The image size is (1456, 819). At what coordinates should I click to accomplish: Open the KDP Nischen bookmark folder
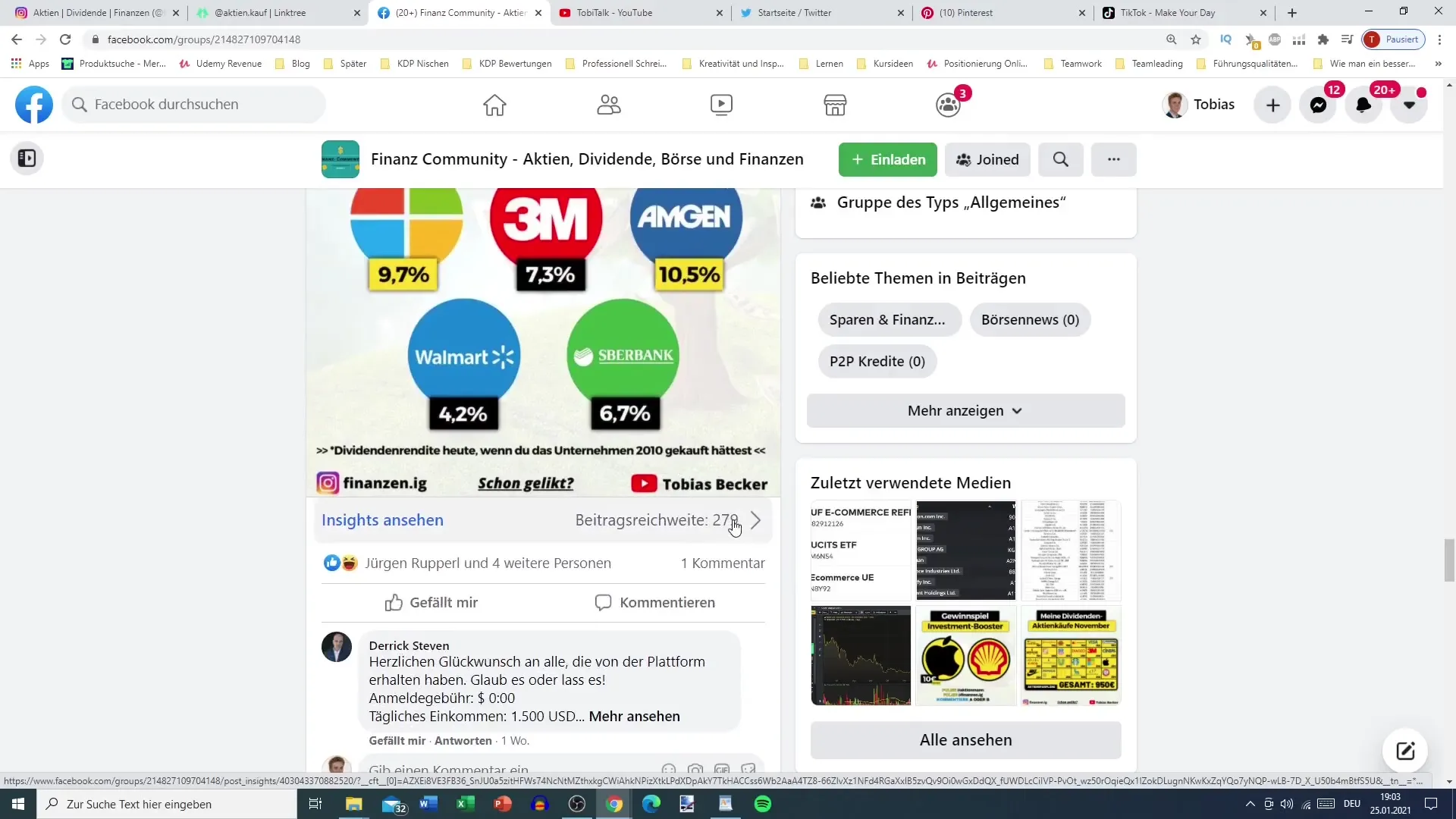(414, 64)
